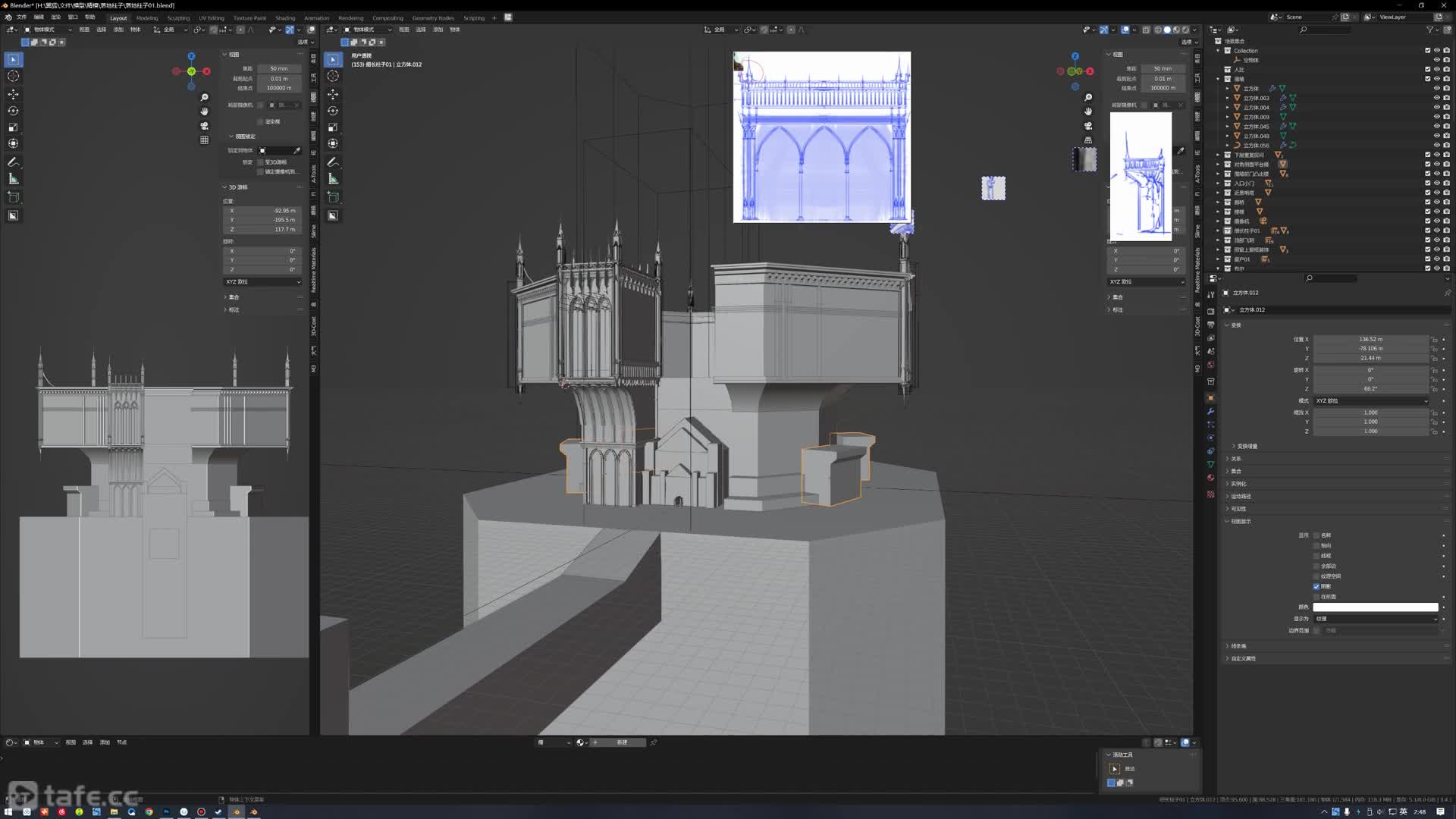1456x819 pixels.
Task: Open the Render properties tab
Action: click(1210, 311)
